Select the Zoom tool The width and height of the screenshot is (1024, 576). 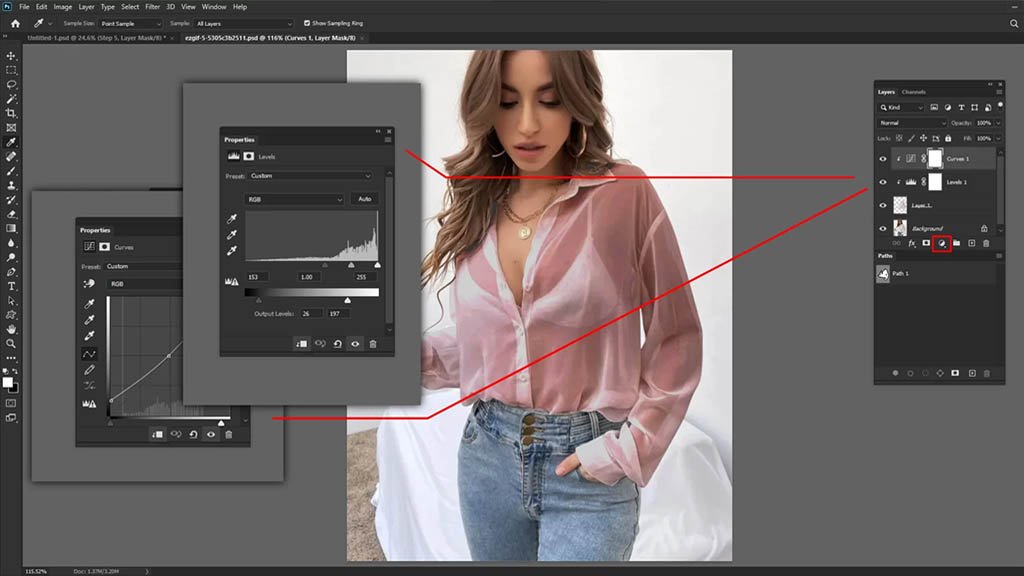pyautogui.click(x=12, y=343)
